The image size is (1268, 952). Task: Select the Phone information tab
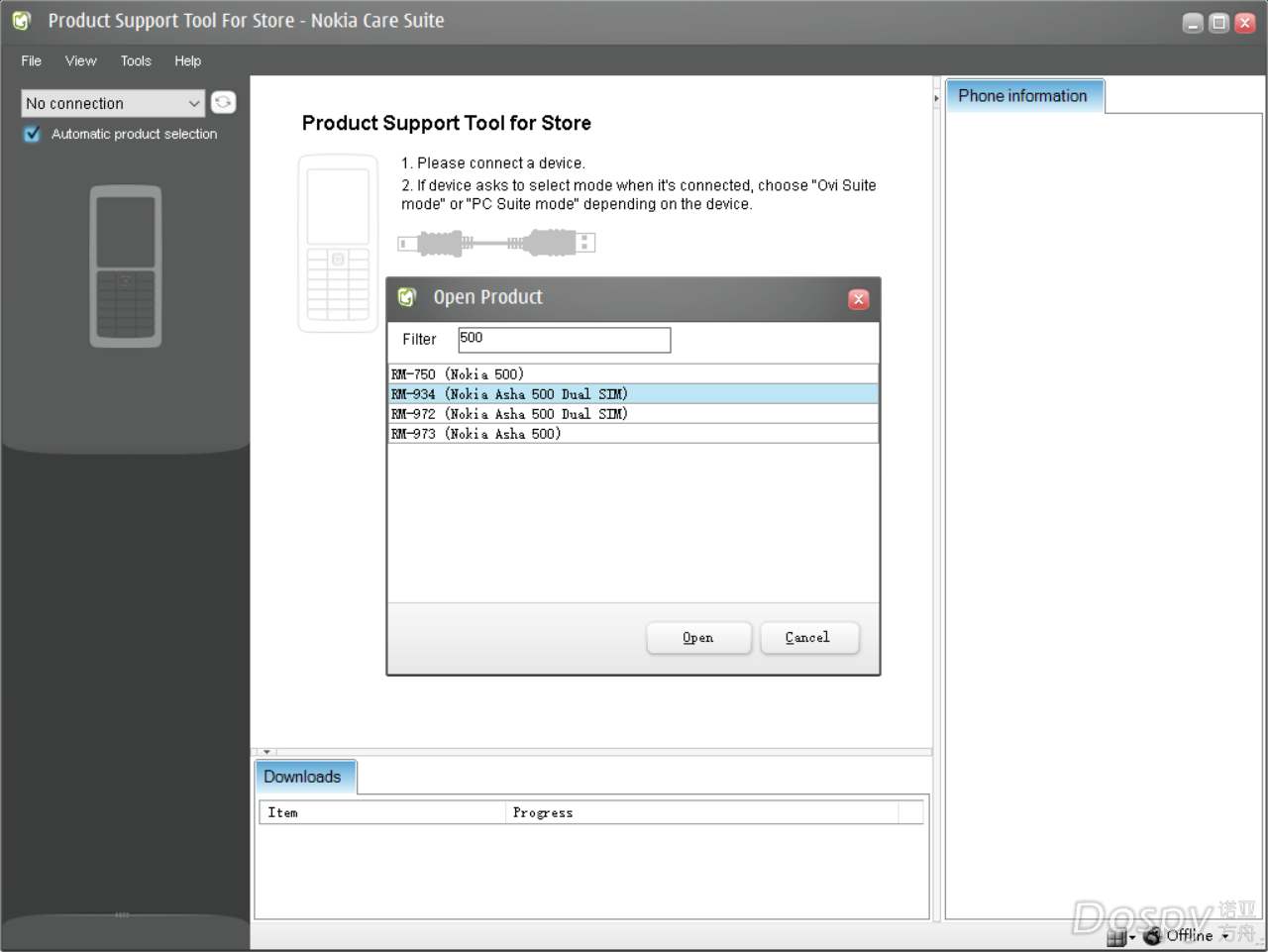click(1025, 96)
